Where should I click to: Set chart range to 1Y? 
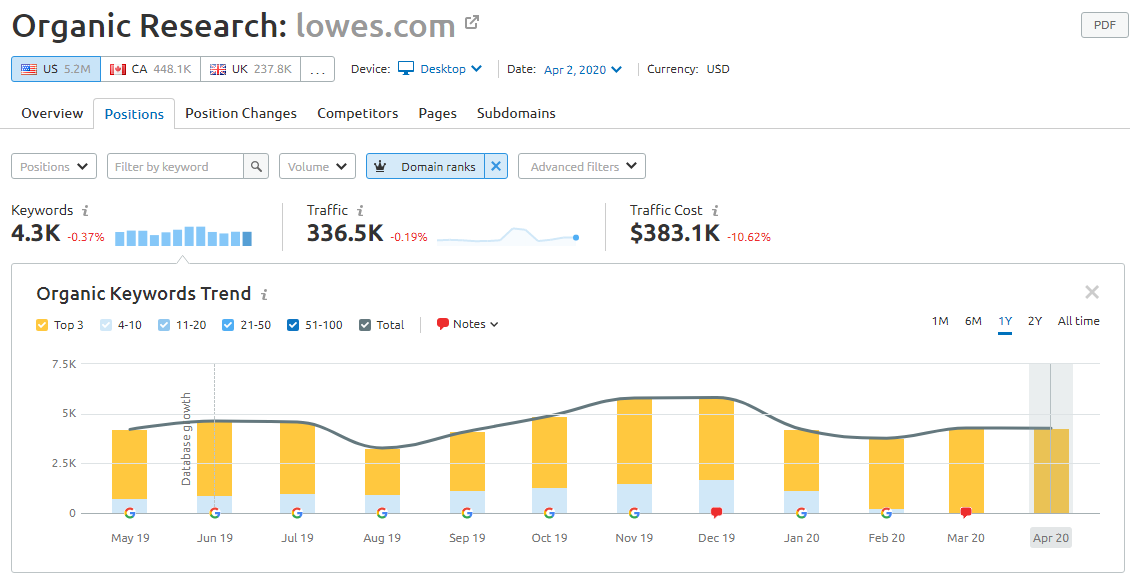pyautogui.click(x=1005, y=321)
